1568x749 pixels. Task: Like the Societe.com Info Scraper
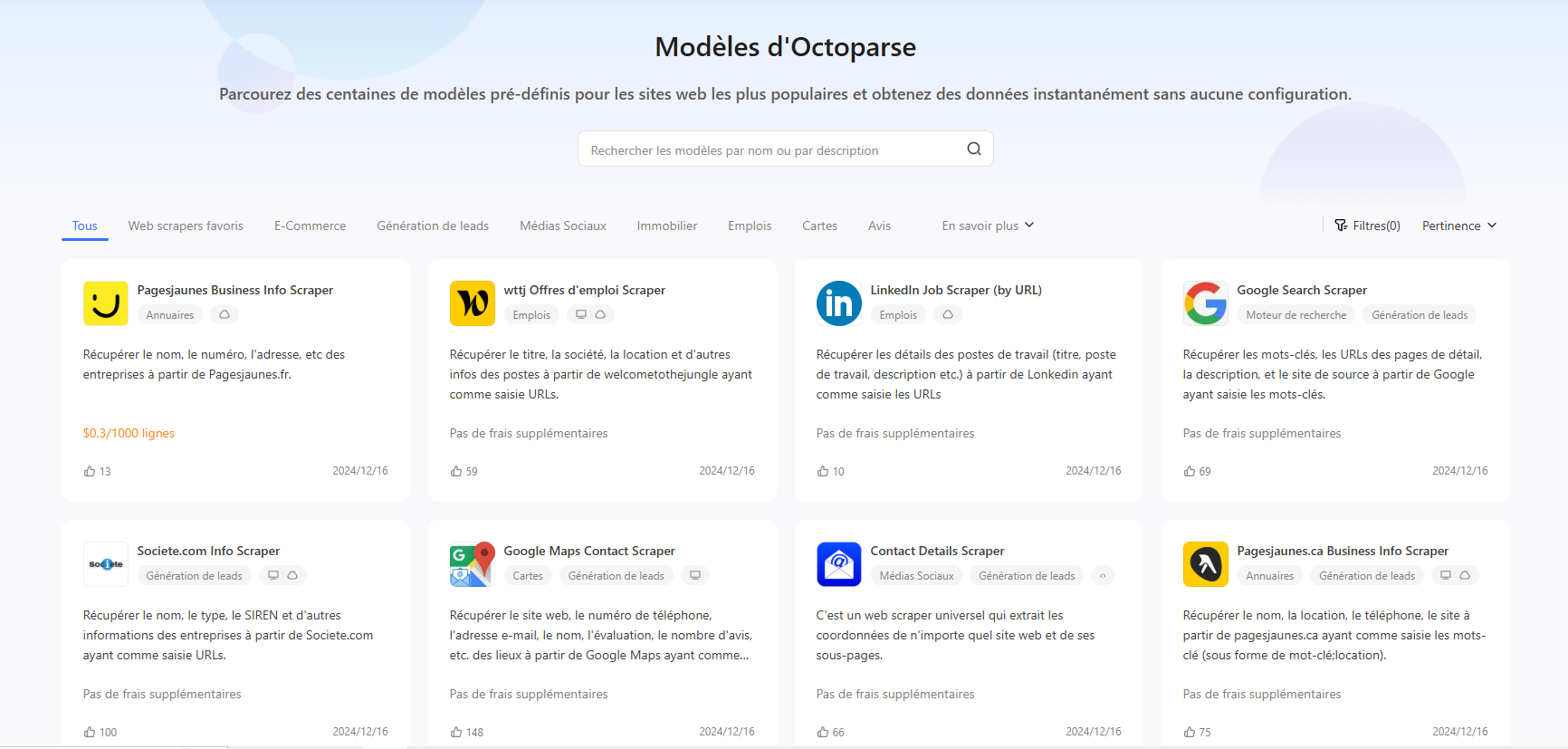[x=90, y=732]
